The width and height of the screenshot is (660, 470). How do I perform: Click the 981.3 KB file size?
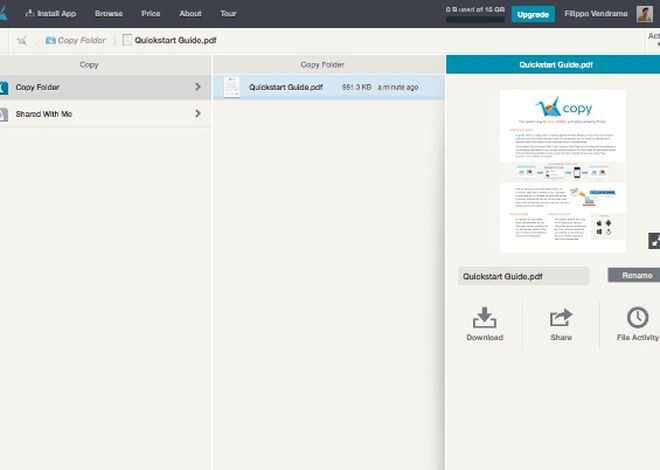pyautogui.click(x=357, y=87)
